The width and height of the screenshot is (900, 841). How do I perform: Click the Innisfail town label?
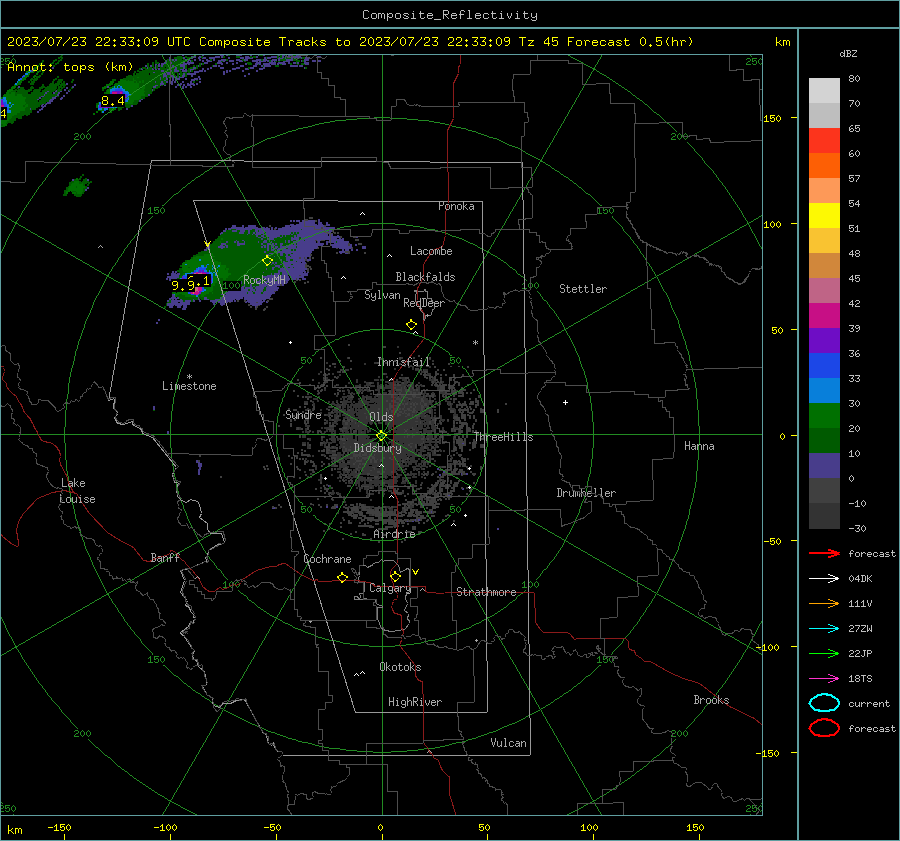pyautogui.click(x=404, y=362)
